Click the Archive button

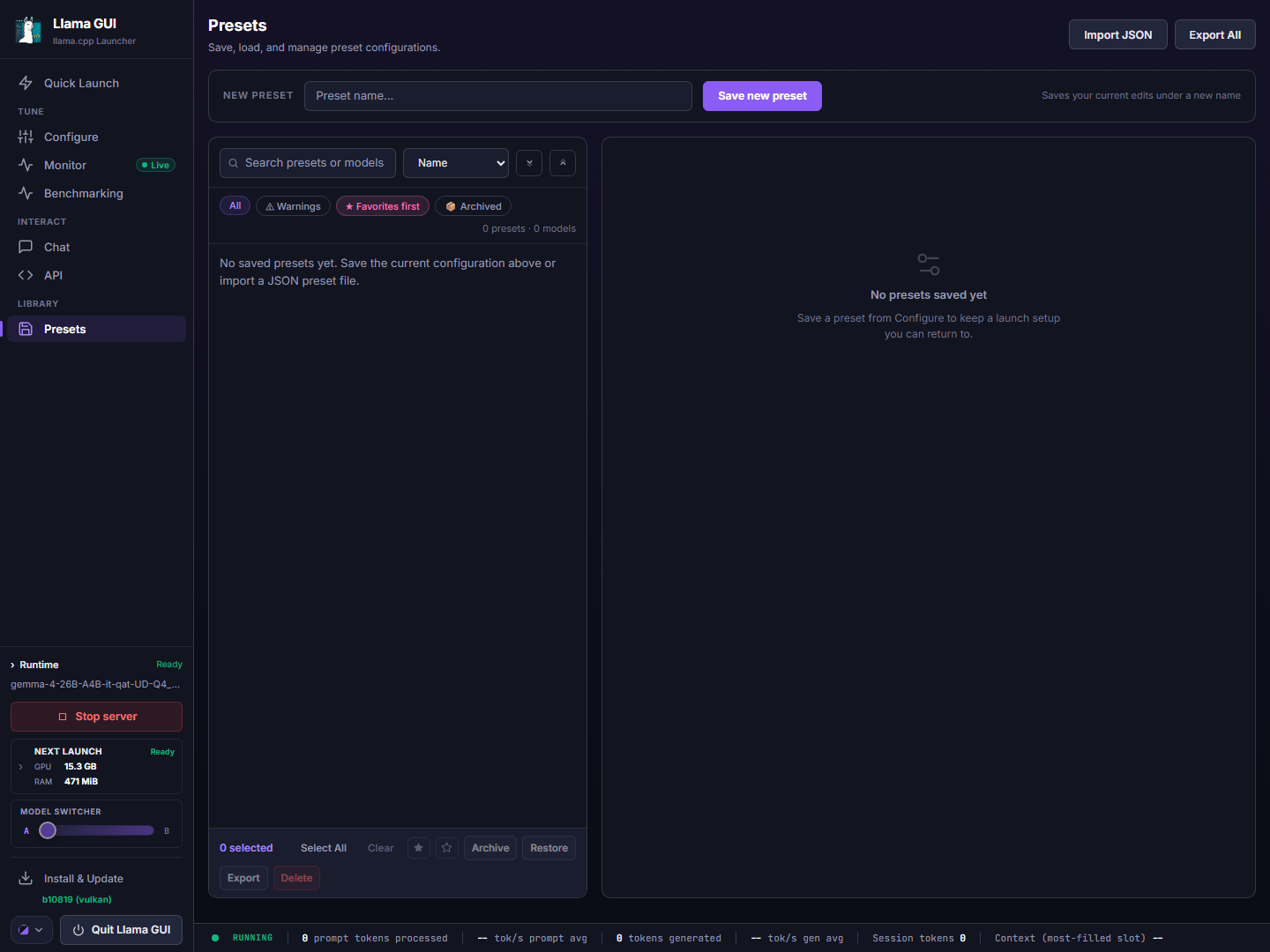click(x=490, y=848)
